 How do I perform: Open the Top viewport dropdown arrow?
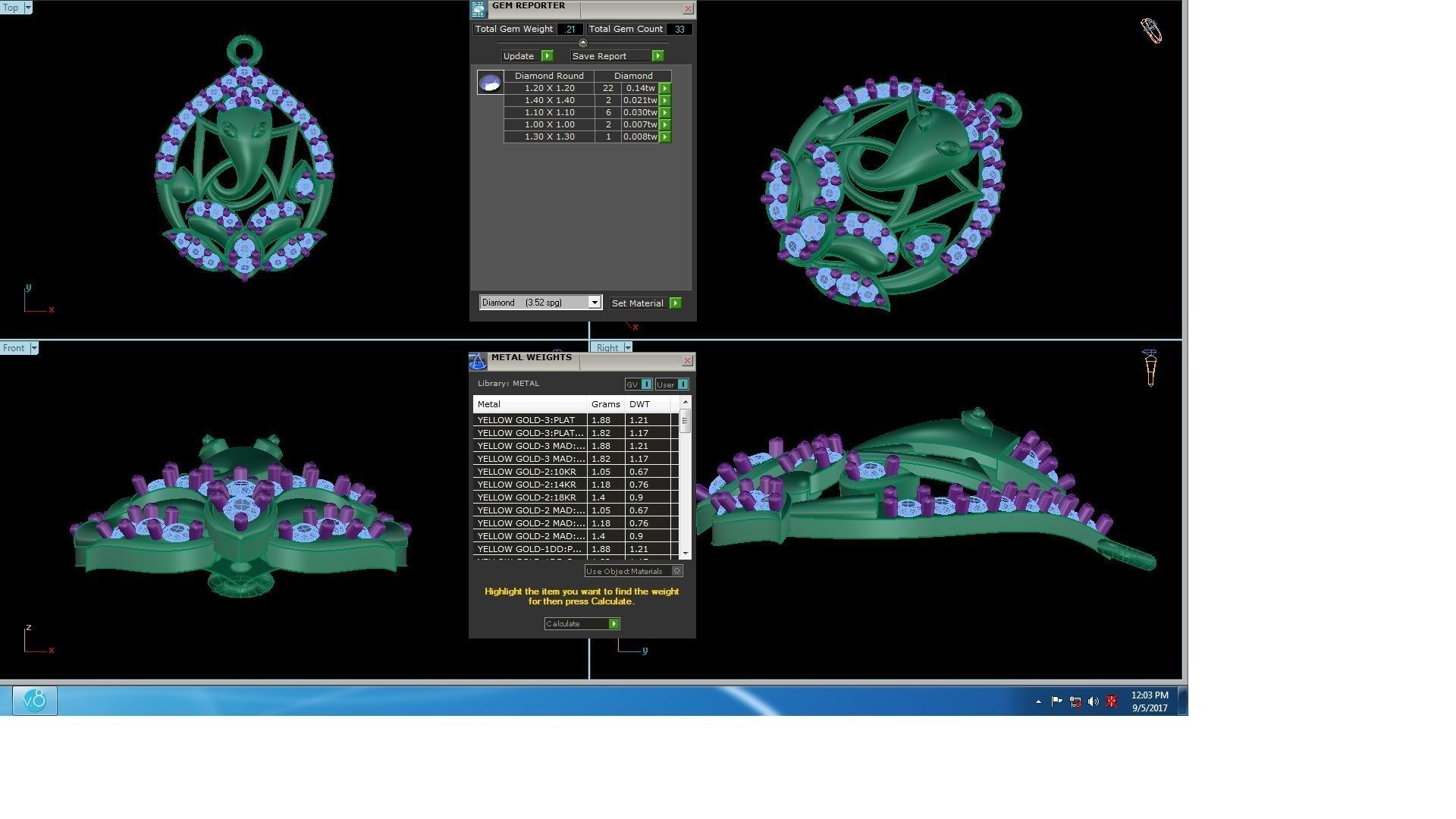click(x=28, y=8)
